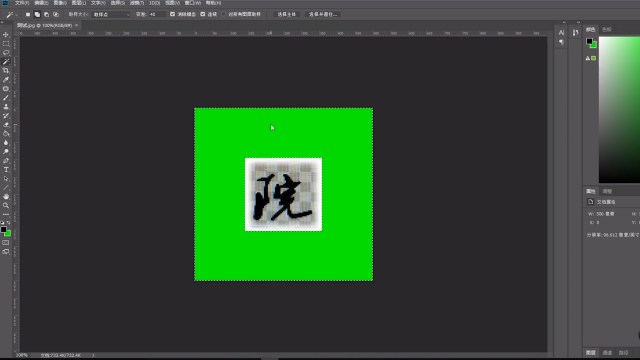
Task: Select the Eyedropper tool
Action: click(x=6, y=80)
